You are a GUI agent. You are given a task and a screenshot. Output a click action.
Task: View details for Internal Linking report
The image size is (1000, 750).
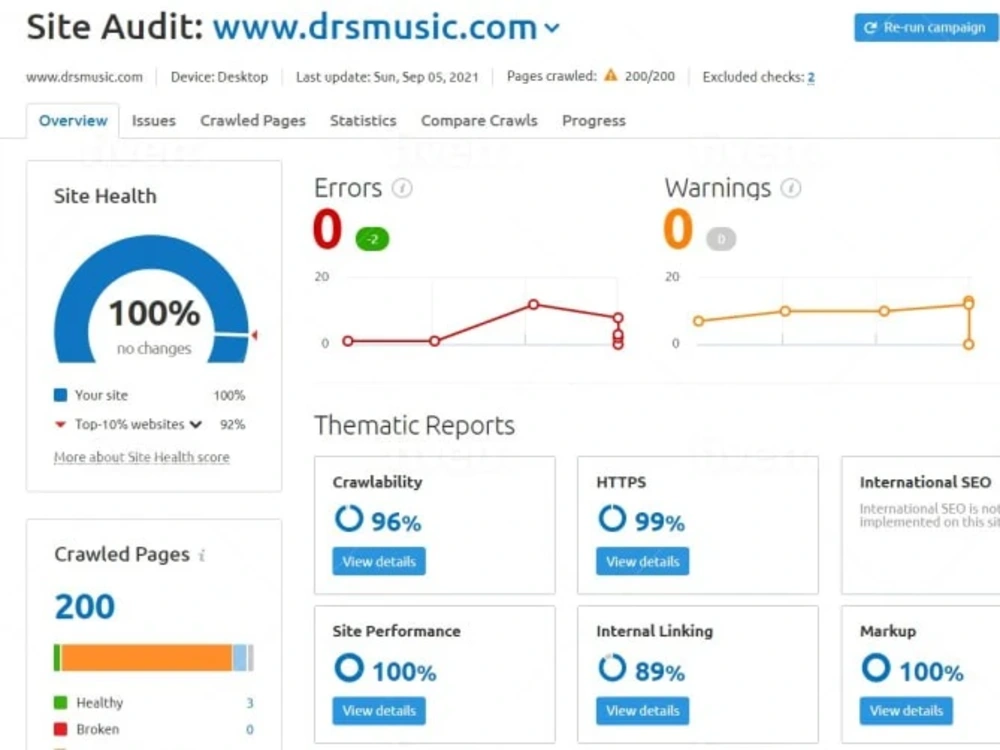pos(642,710)
